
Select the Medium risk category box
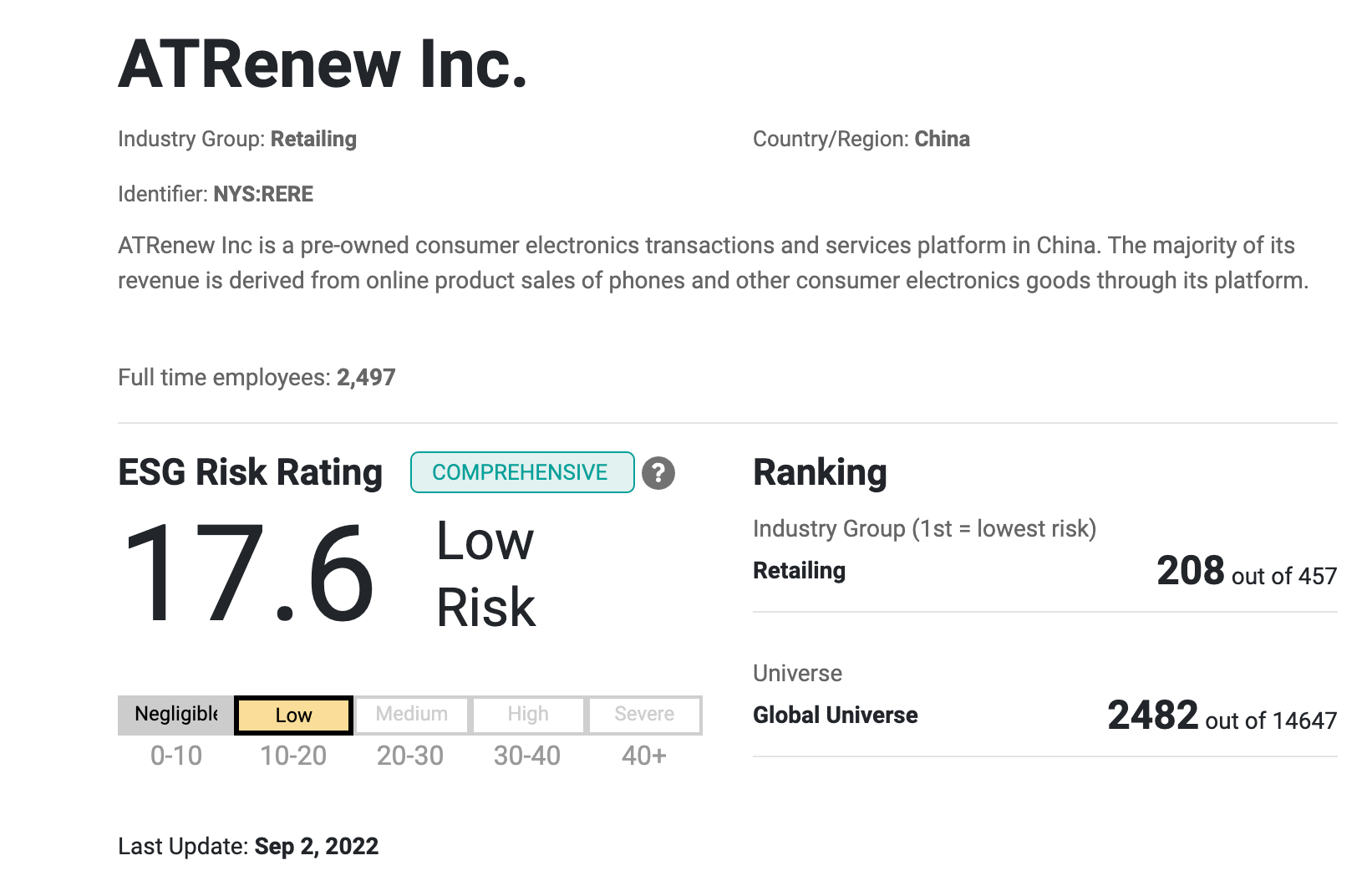click(411, 715)
